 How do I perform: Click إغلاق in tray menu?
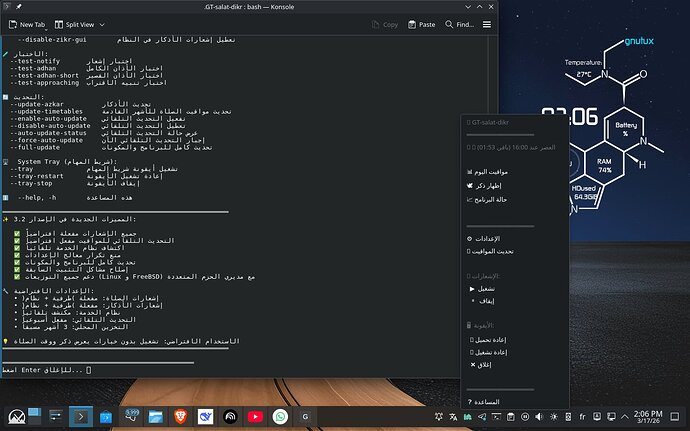481,365
